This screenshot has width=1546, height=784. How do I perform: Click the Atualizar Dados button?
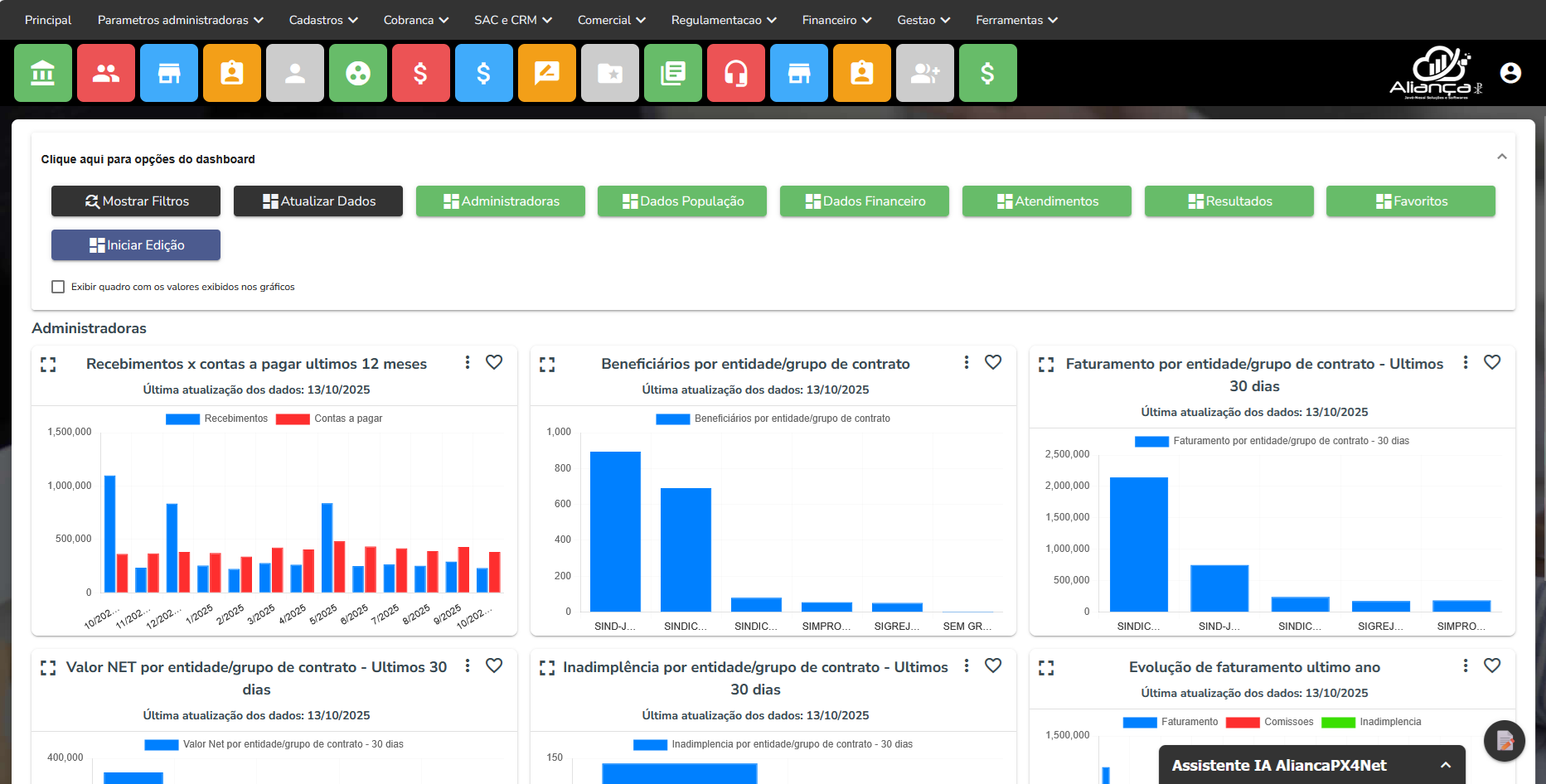pyautogui.click(x=318, y=201)
